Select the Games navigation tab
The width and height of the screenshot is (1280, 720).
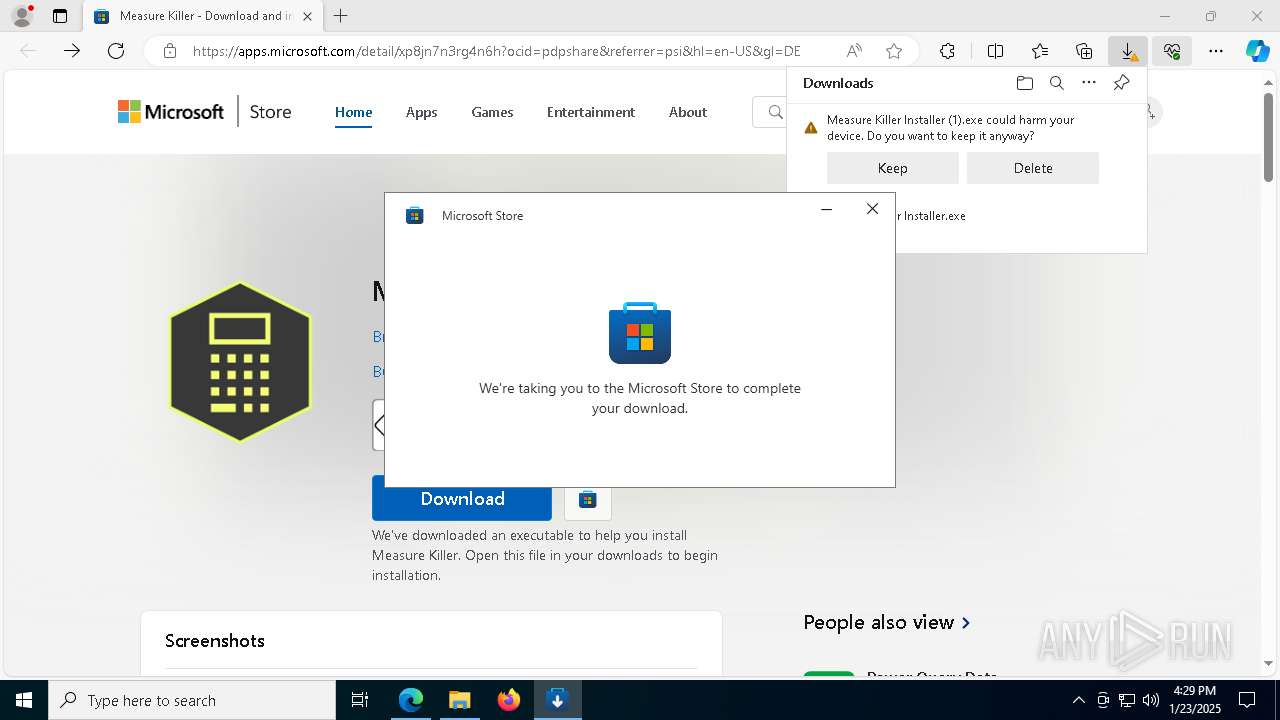coord(492,112)
